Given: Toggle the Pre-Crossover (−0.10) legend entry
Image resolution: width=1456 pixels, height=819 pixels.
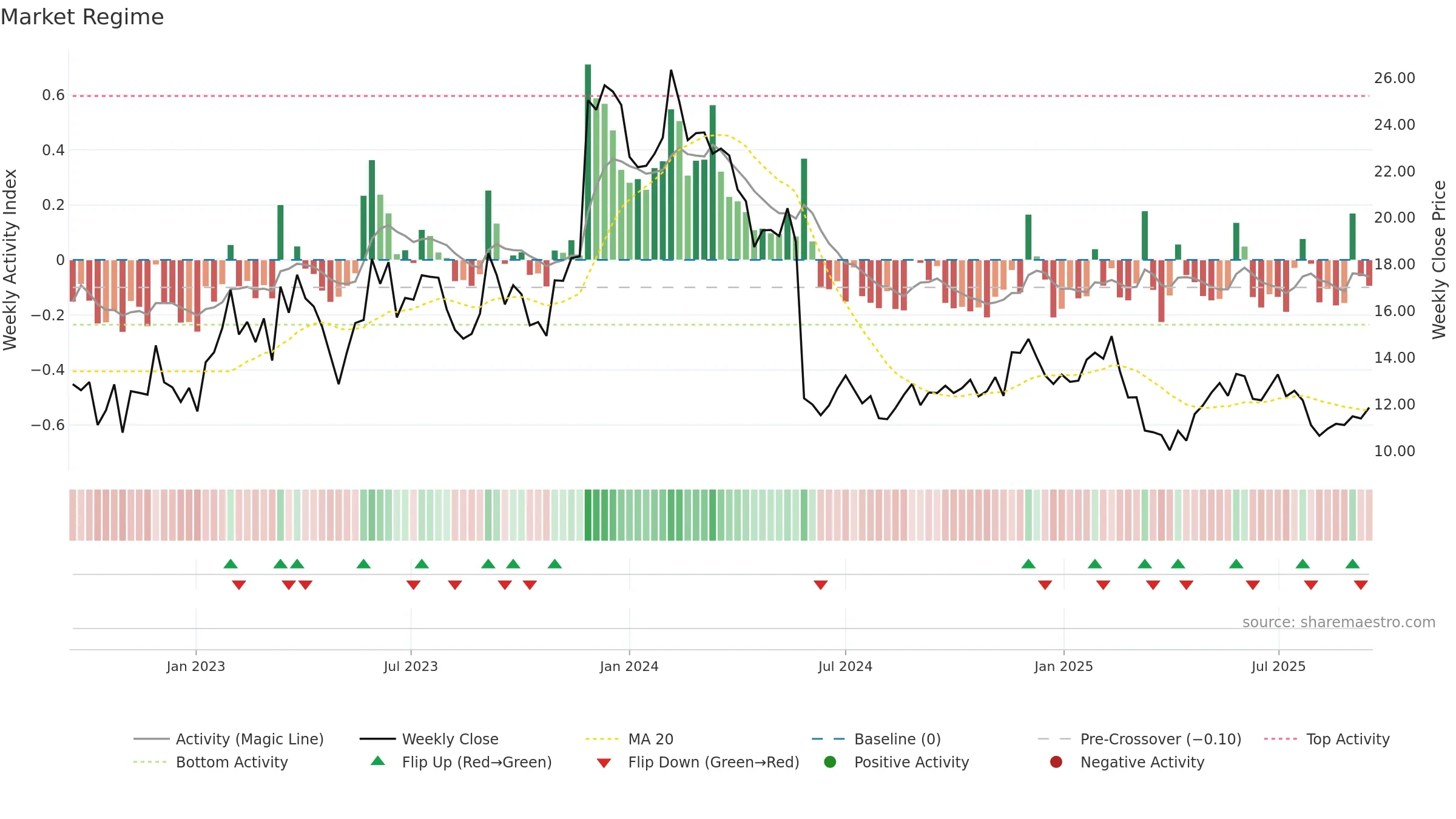Looking at the screenshot, I should (1139, 739).
